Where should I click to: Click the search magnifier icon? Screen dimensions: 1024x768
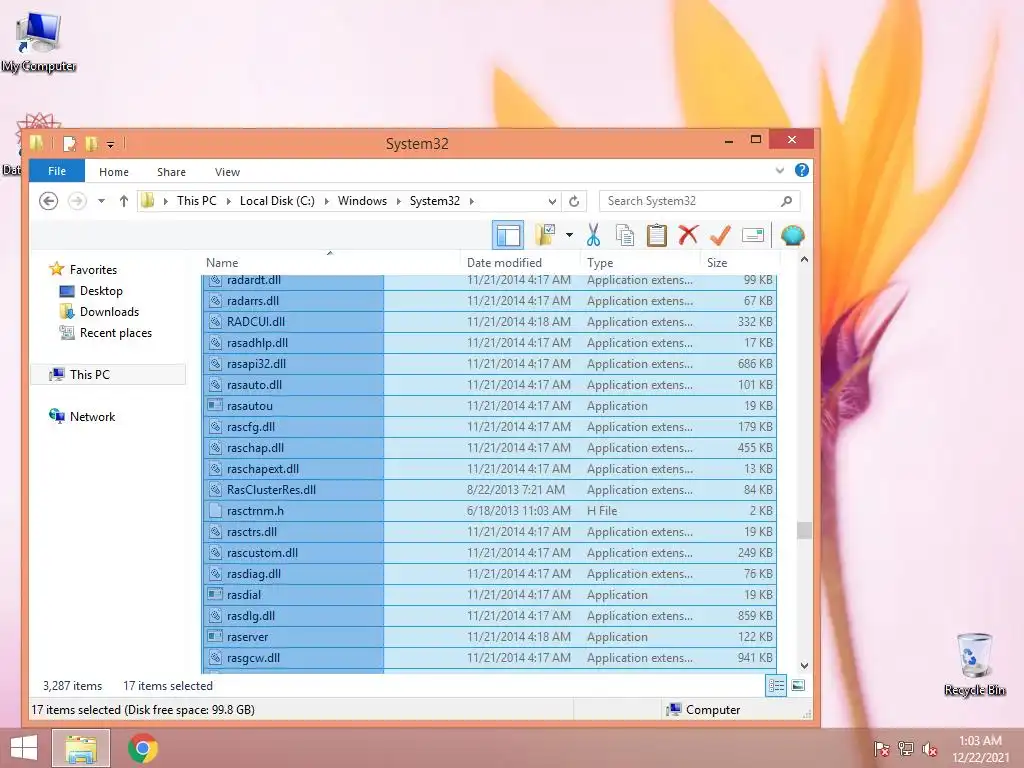click(786, 201)
